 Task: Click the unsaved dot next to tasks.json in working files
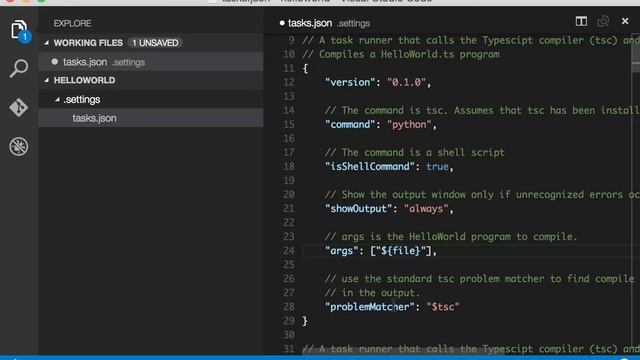click(x=55, y=62)
